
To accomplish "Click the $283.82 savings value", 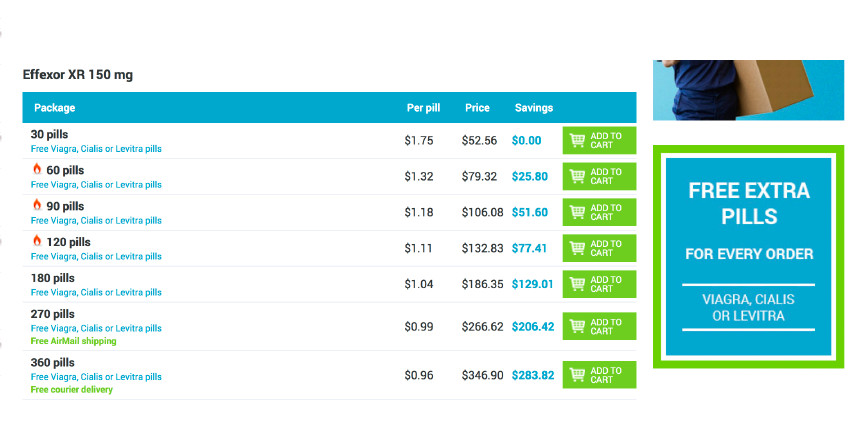I will 533,375.
